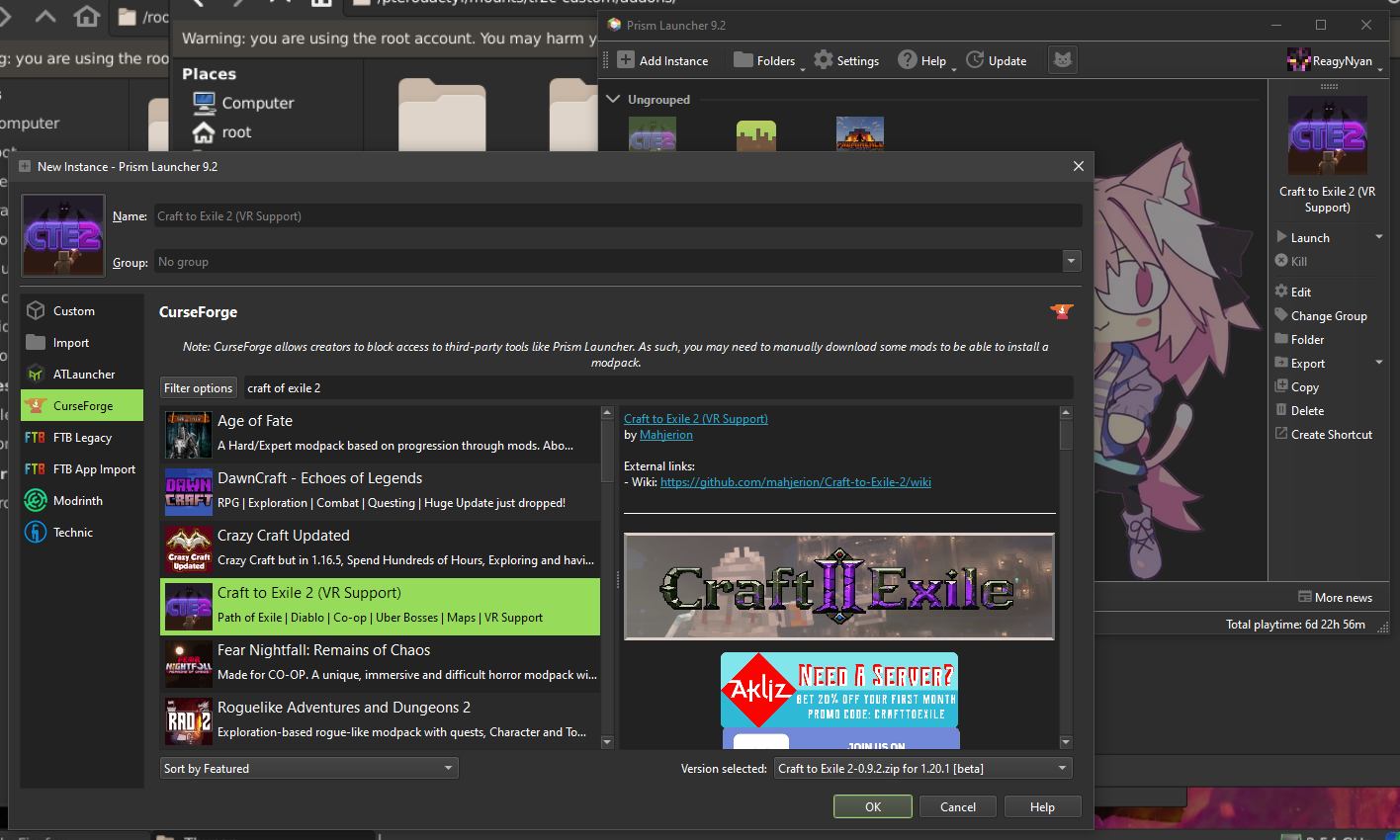Click More news in status bar
The image size is (1400, 840).
1335,597
